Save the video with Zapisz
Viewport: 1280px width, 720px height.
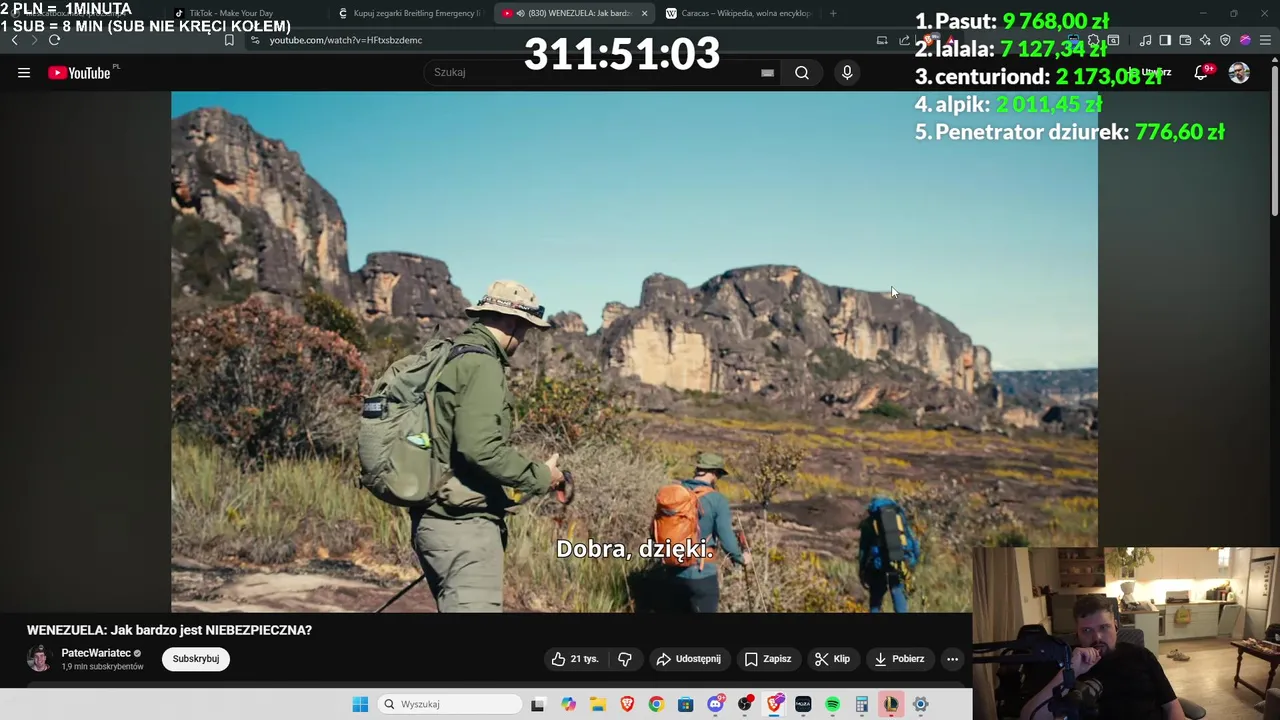click(x=768, y=659)
